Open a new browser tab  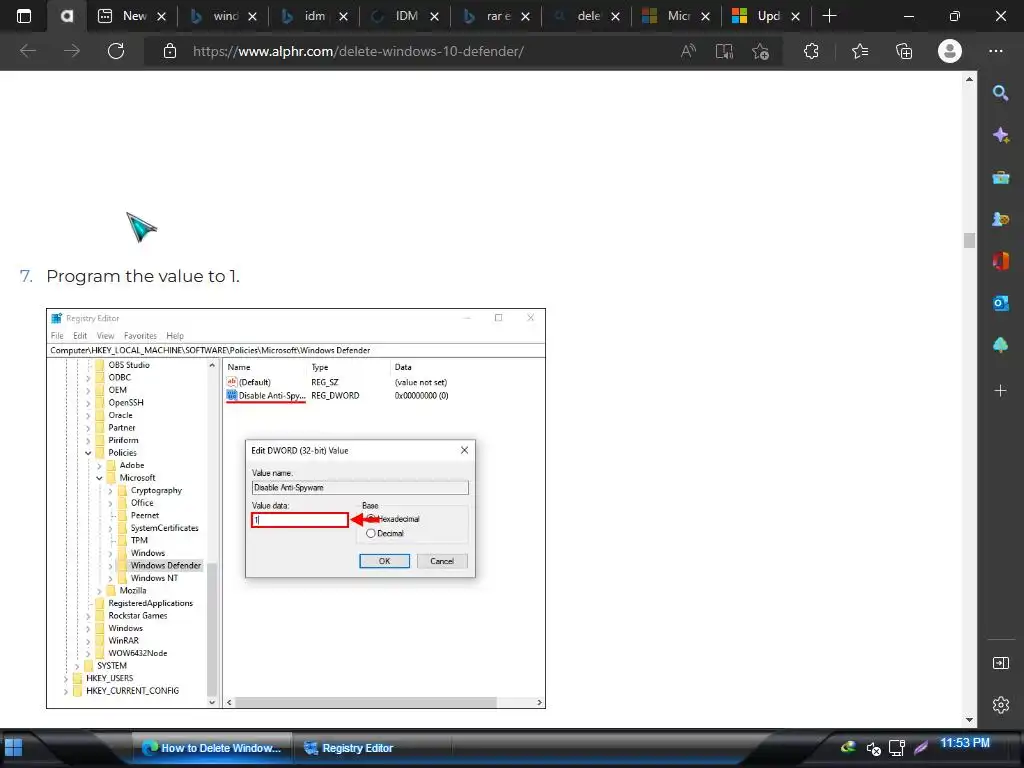tap(829, 16)
